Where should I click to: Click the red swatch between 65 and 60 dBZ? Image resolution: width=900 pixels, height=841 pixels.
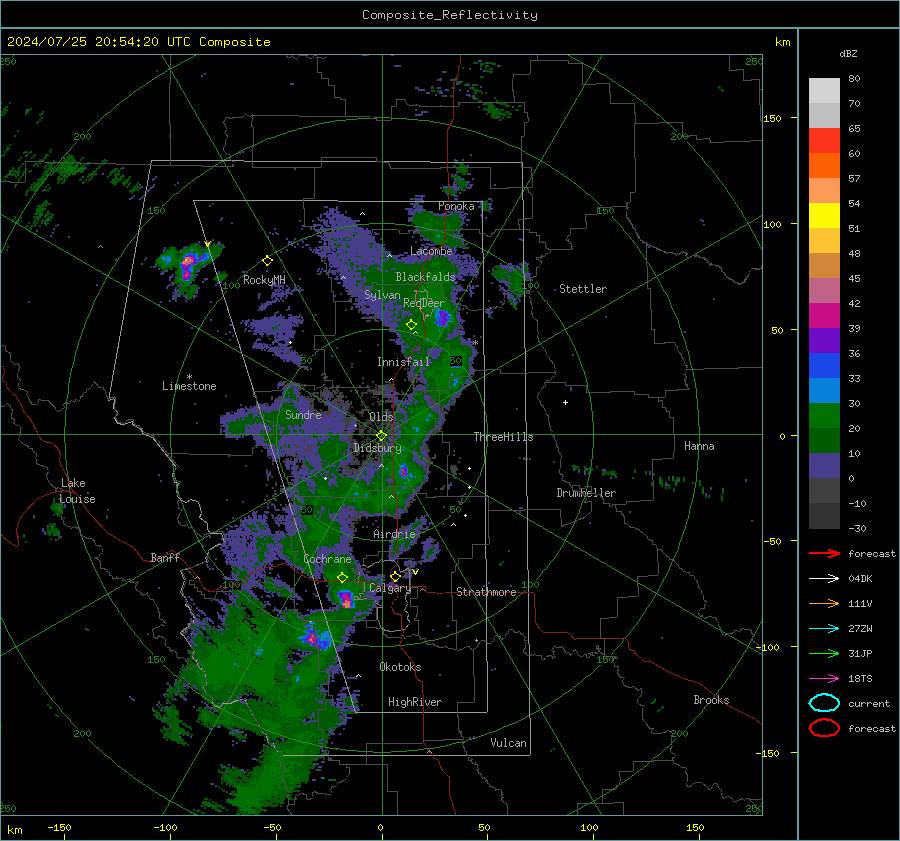click(824, 141)
